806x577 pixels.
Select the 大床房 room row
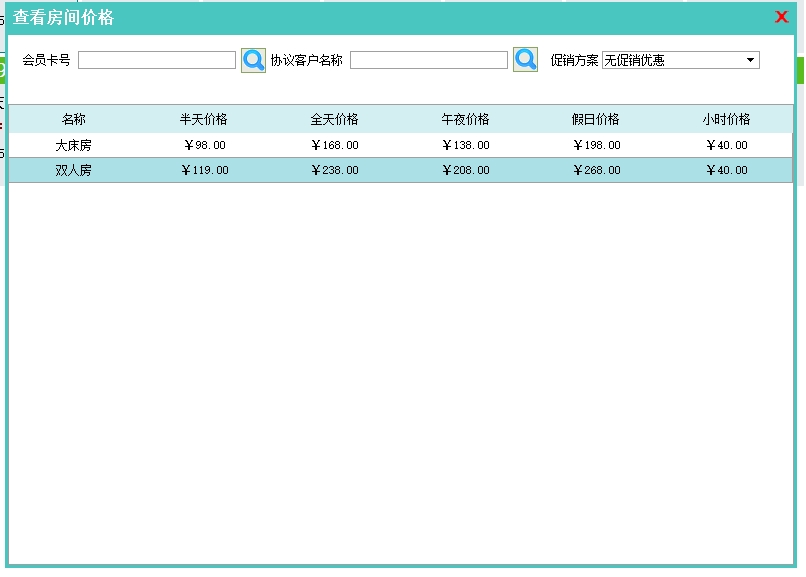tap(74, 145)
